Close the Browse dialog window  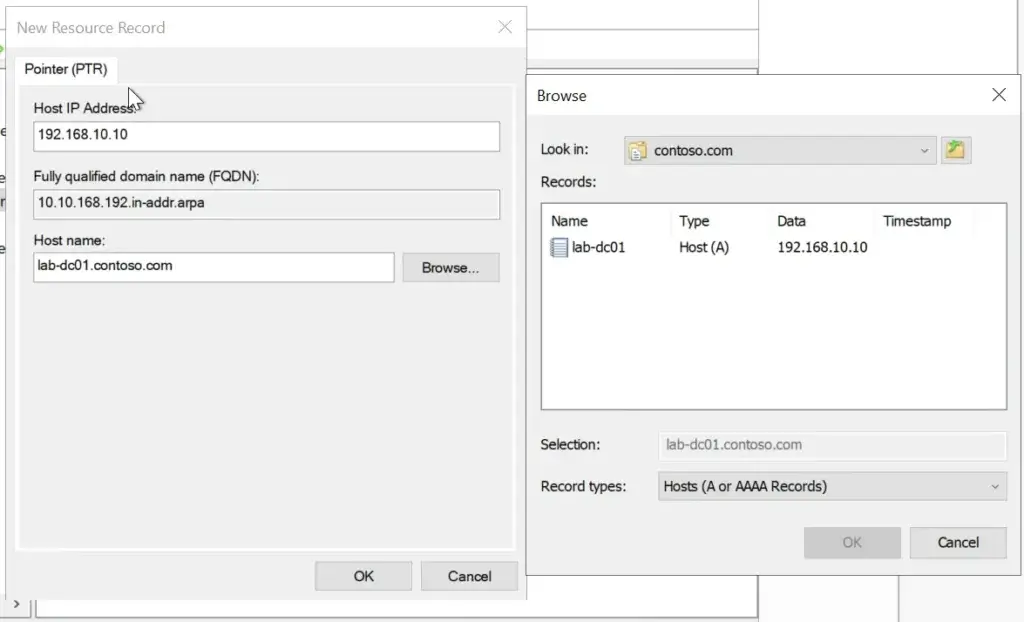pyautogui.click(x=998, y=95)
